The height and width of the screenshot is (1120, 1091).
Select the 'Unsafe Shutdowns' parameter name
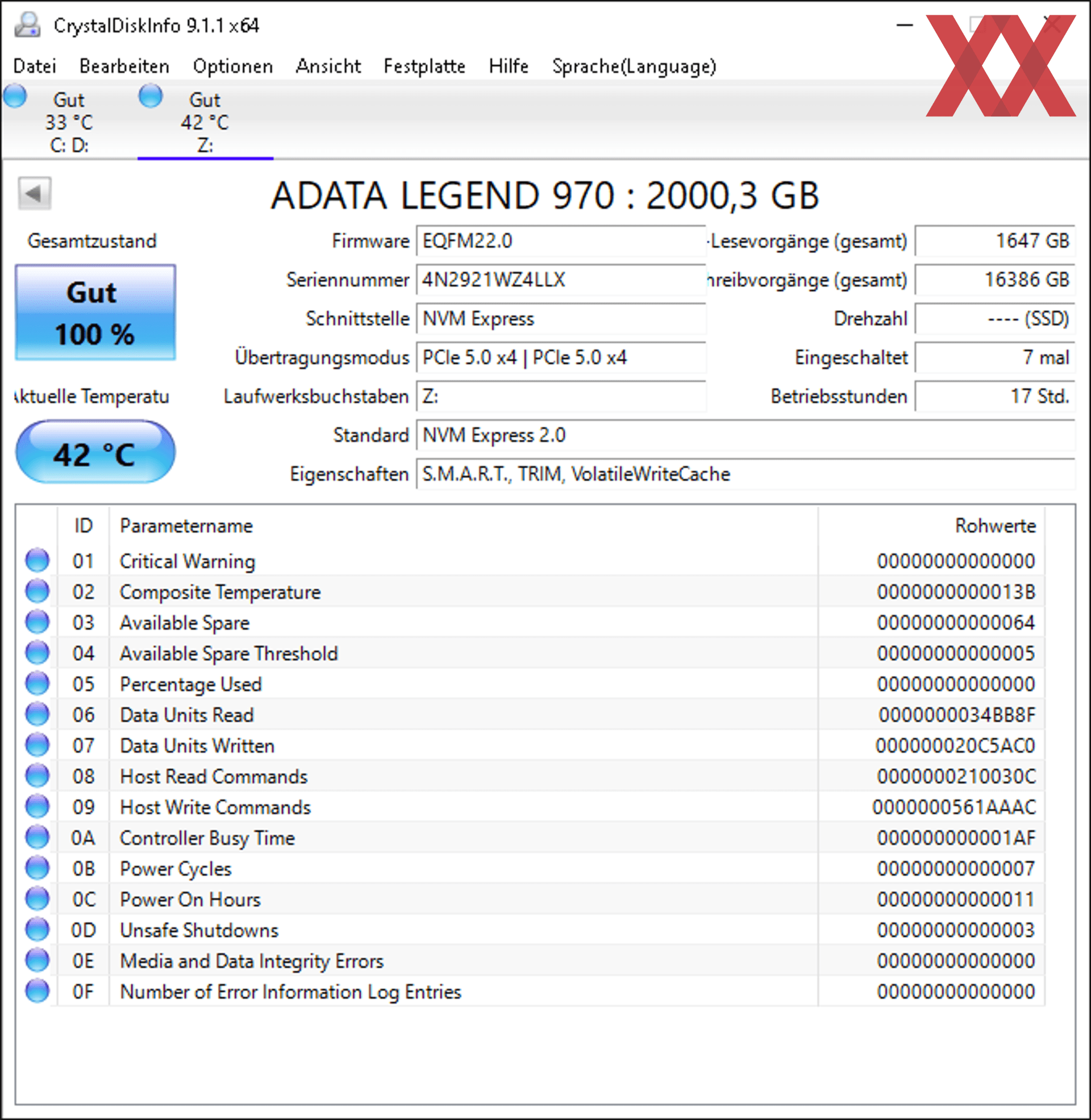(x=199, y=930)
